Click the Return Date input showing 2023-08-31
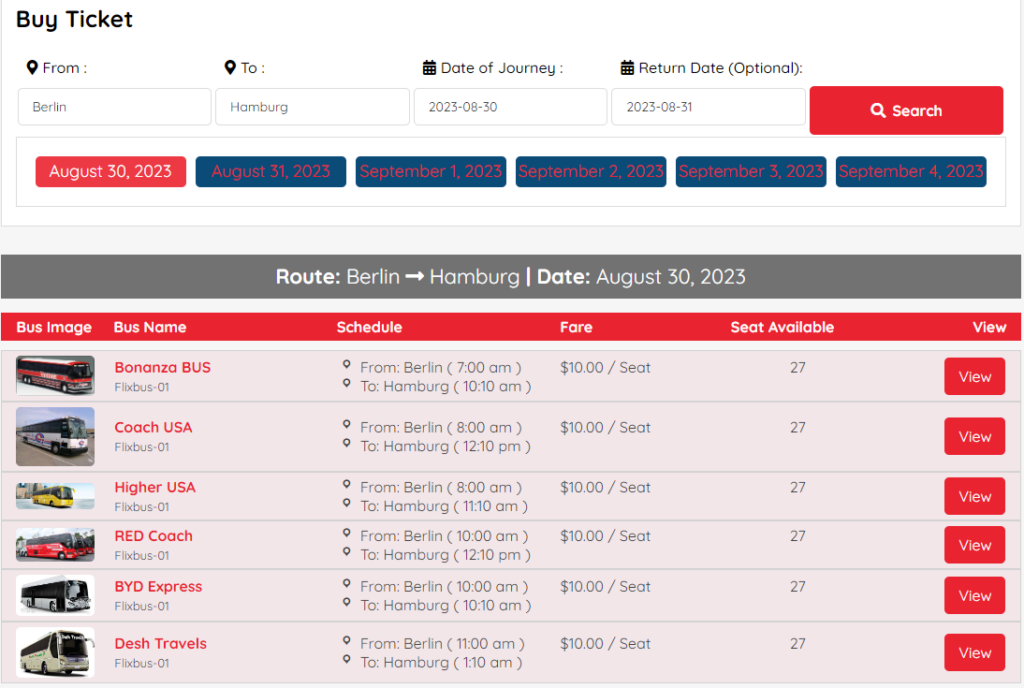 tap(708, 106)
